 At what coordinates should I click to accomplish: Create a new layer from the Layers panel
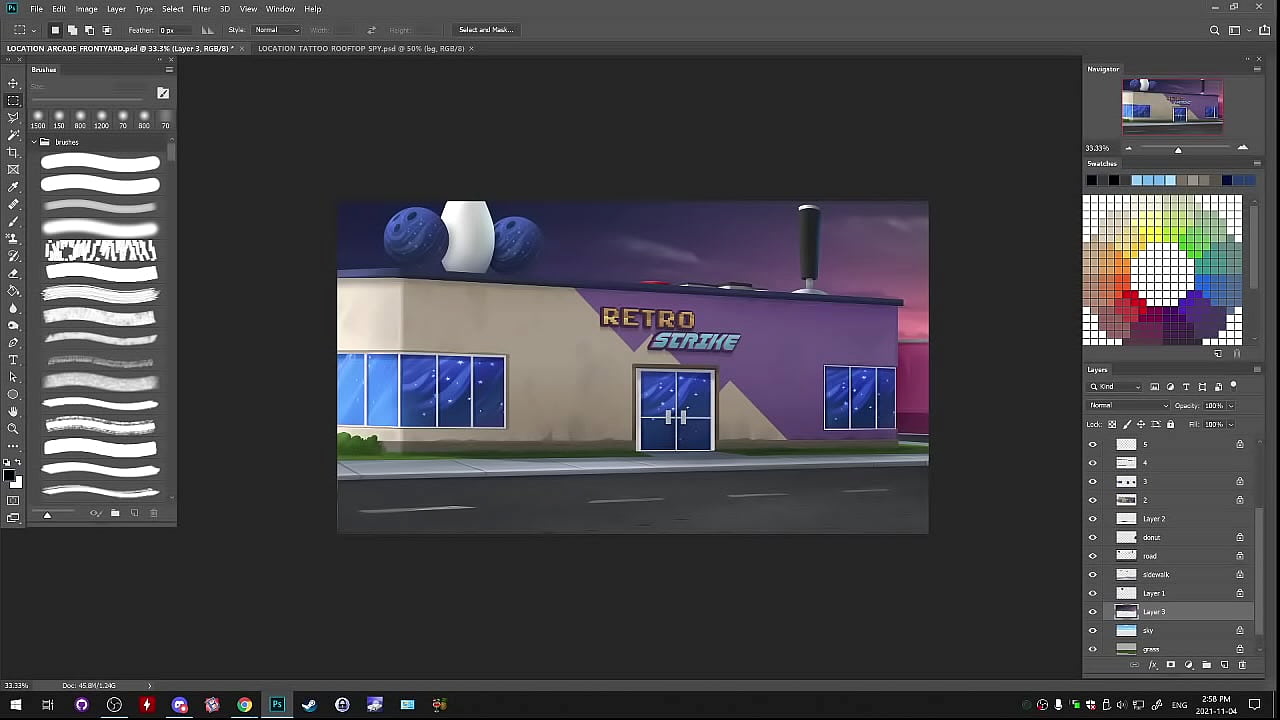pyautogui.click(x=1224, y=665)
